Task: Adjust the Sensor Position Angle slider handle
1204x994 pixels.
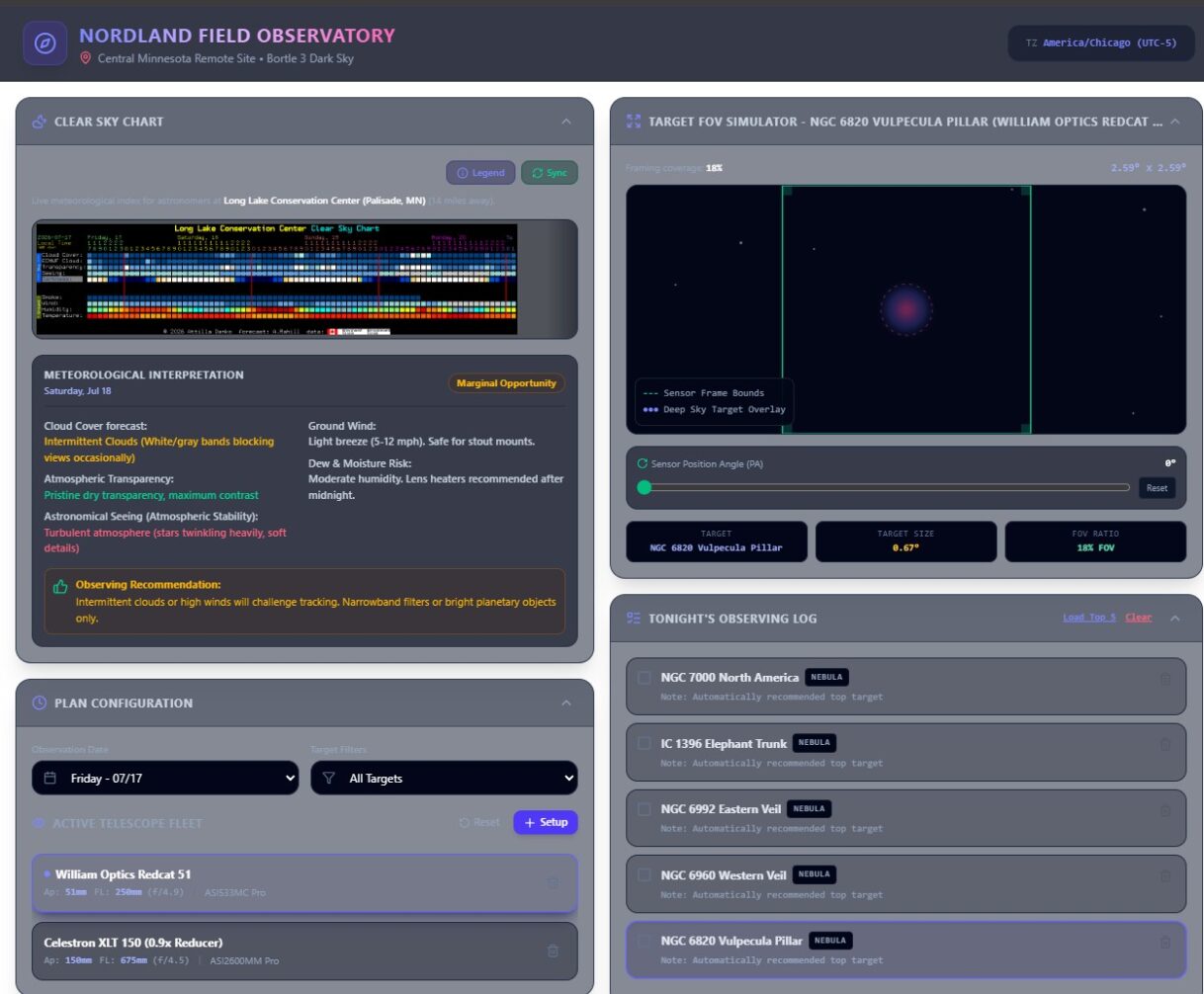Action: (645, 487)
